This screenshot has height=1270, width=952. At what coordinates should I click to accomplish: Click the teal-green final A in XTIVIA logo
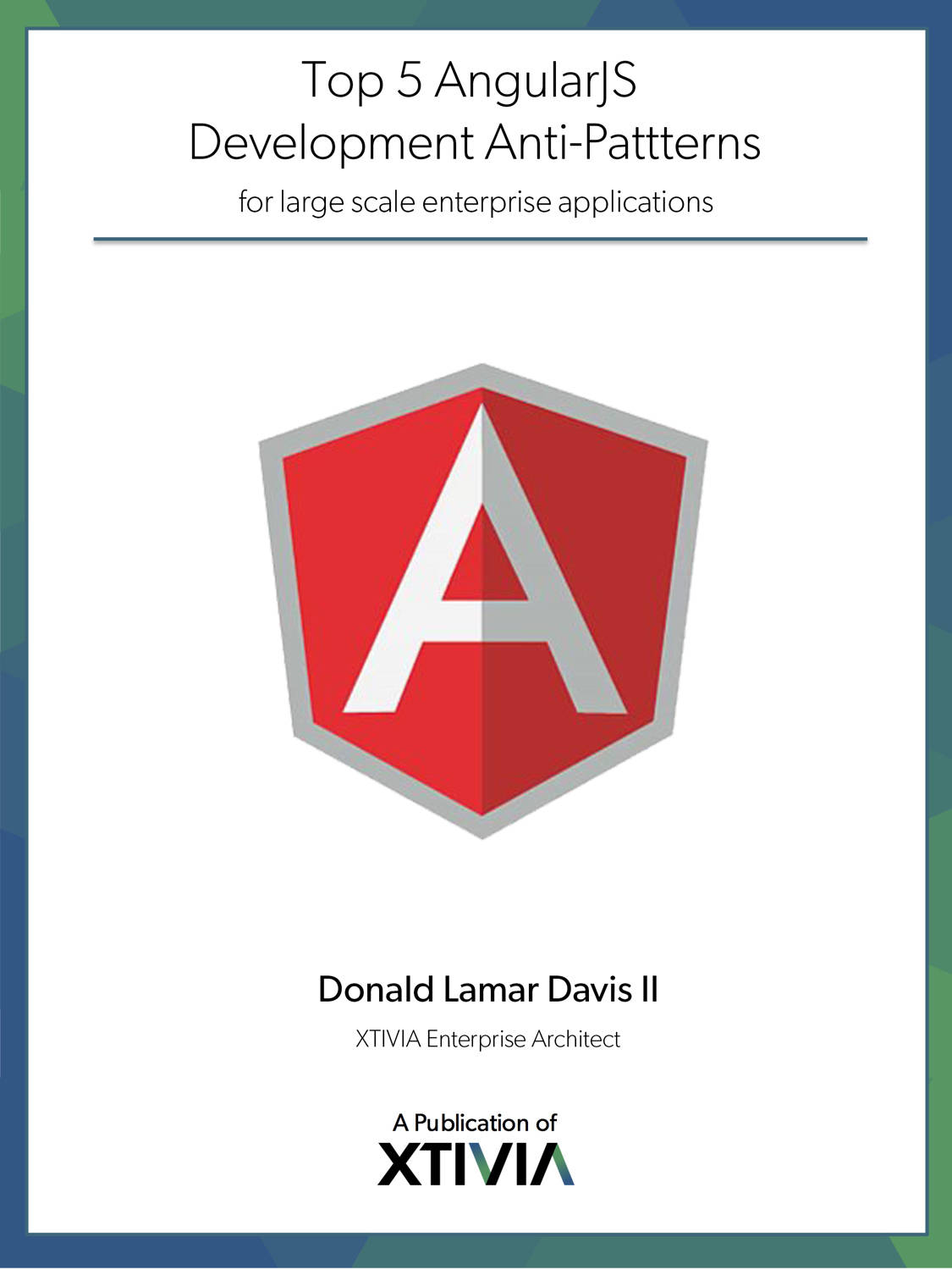click(x=555, y=1164)
